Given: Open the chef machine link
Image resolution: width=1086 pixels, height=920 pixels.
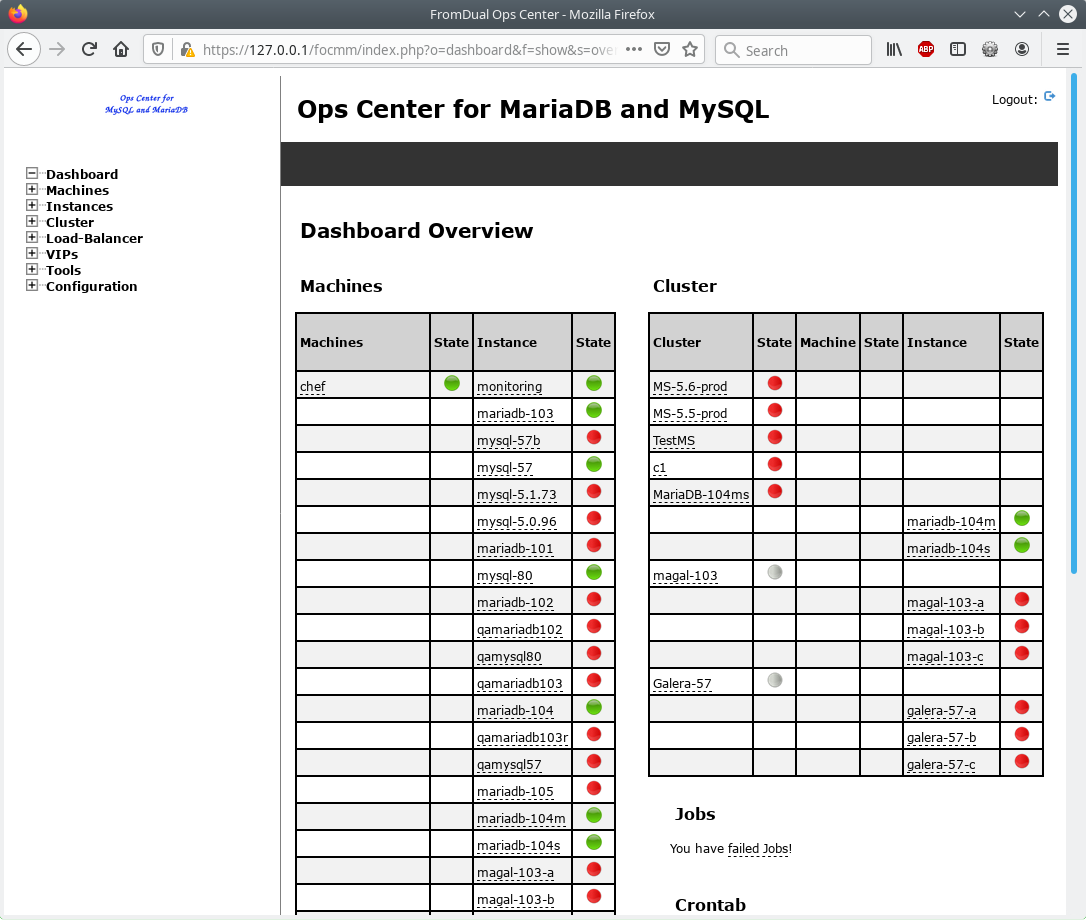Looking at the screenshot, I should click(312, 387).
